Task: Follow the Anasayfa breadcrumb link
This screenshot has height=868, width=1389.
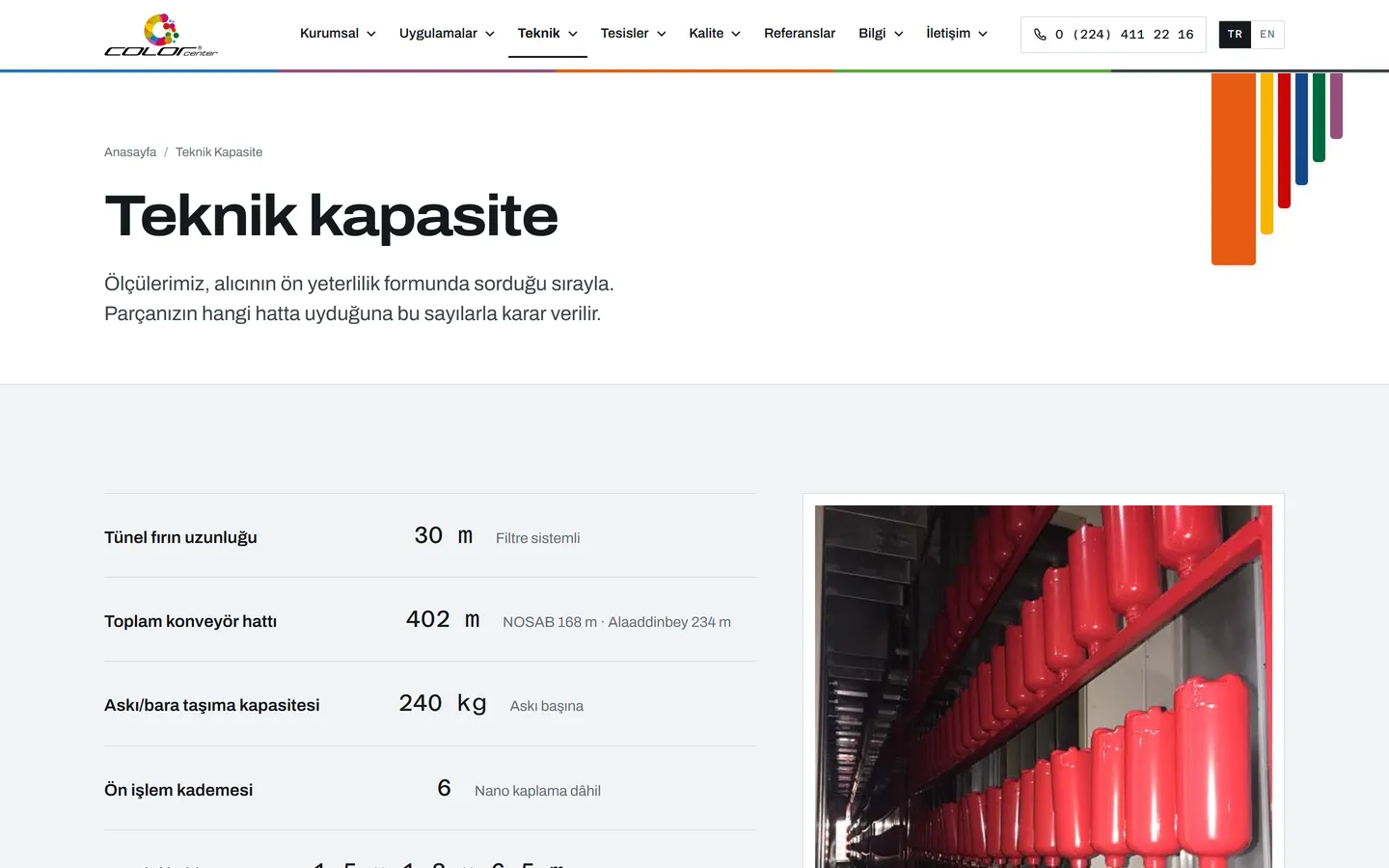Action: (x=130, y=152)
